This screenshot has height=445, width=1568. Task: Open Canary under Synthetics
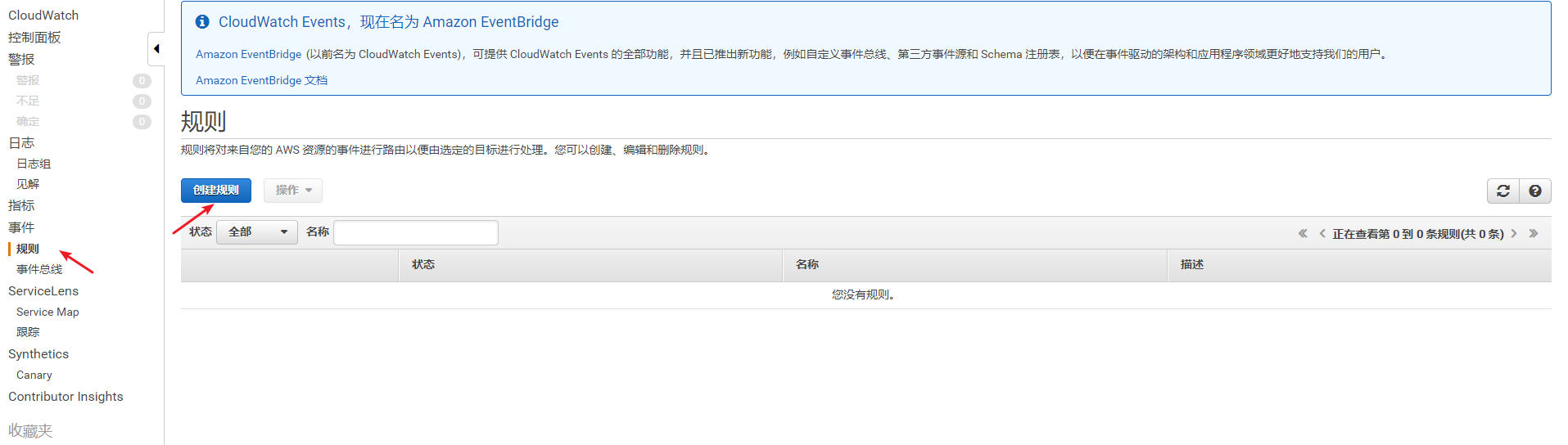(x=34, y=375)
